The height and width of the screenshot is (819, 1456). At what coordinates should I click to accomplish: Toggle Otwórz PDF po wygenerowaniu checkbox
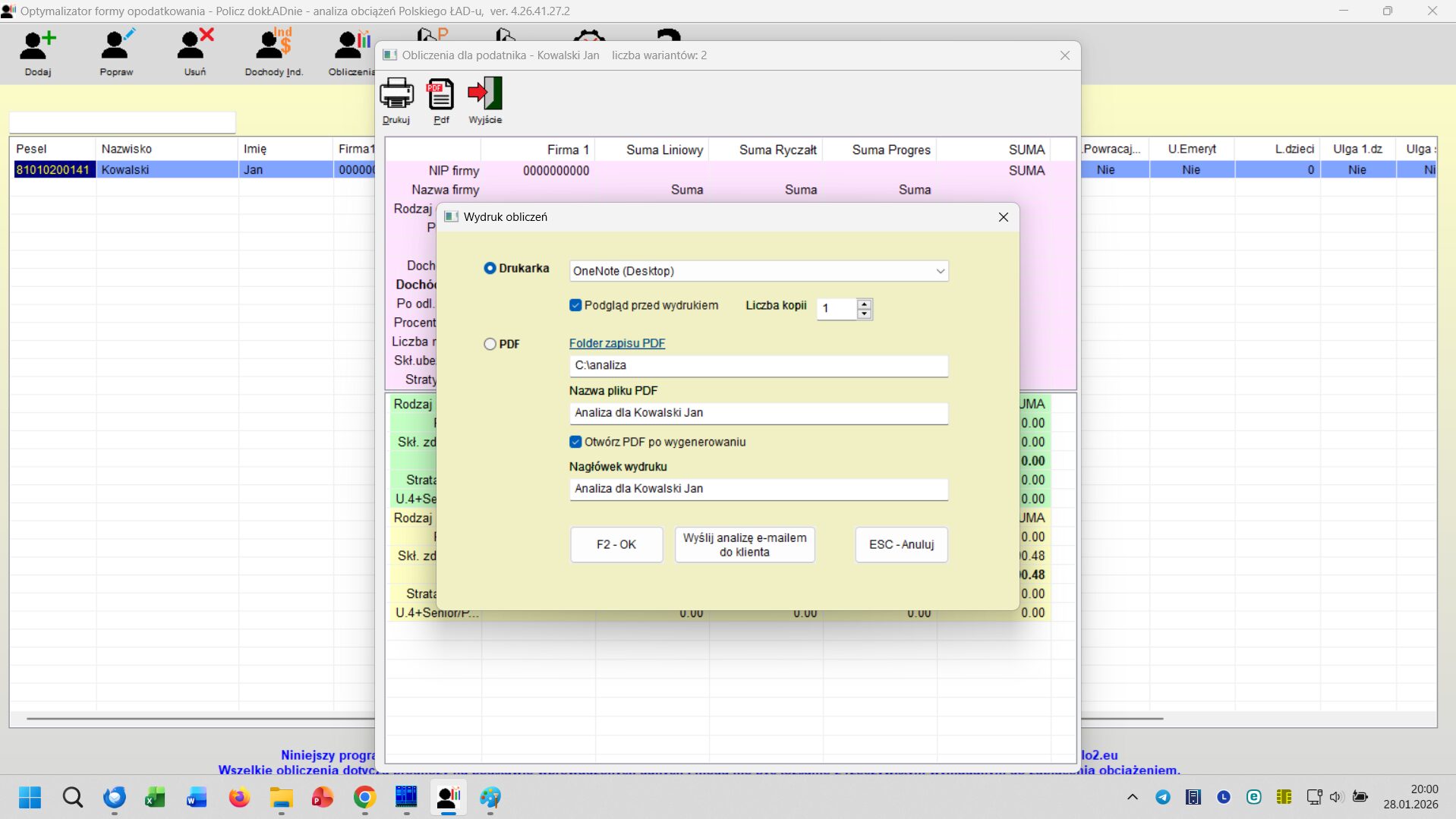click(x=575, y=442)
